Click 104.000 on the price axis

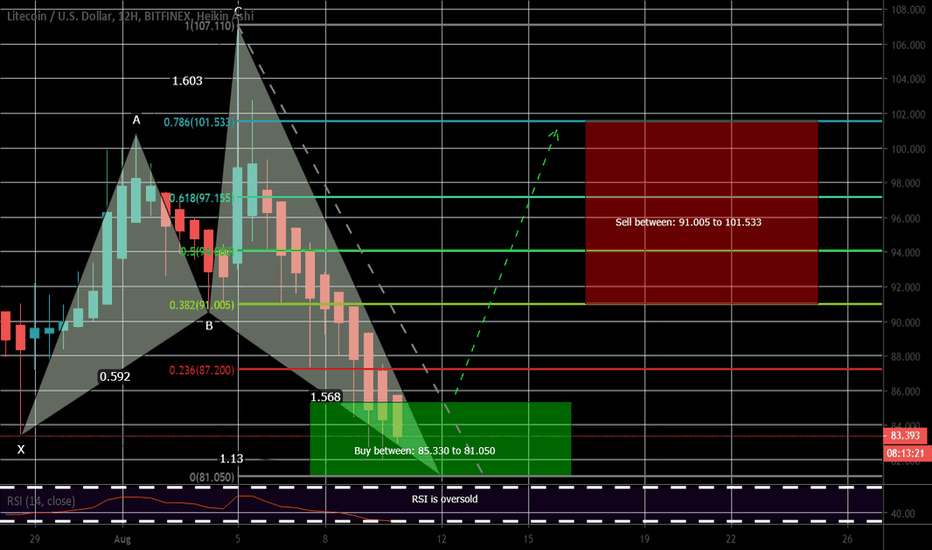907,79
